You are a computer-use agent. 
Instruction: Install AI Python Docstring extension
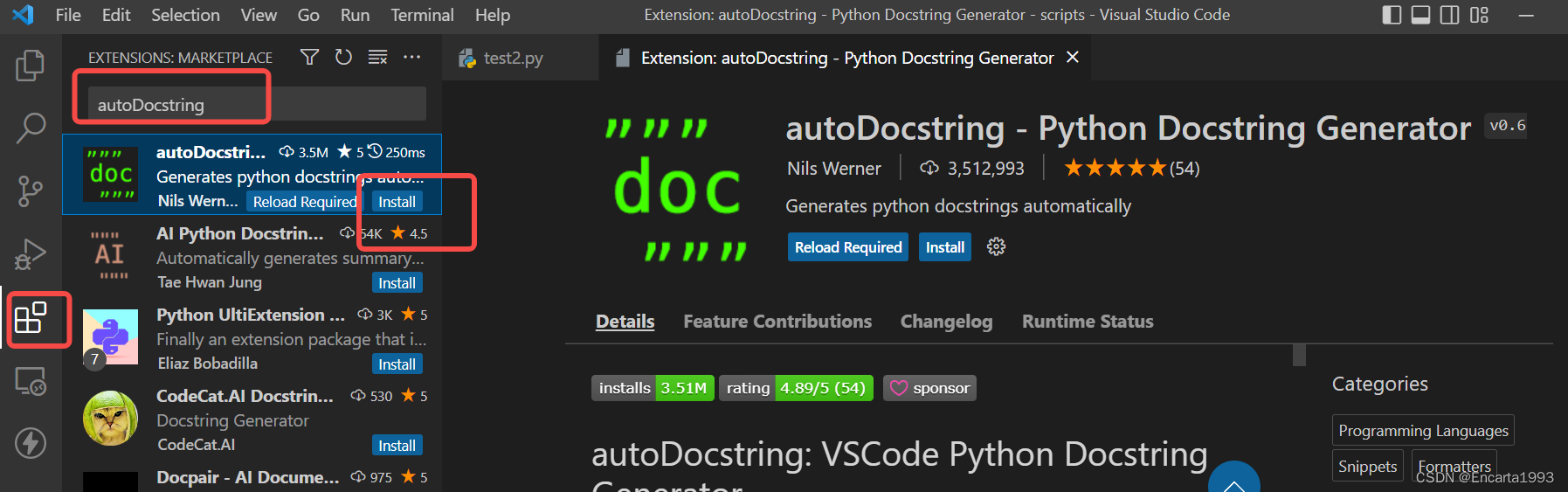(x=397, y=283)
